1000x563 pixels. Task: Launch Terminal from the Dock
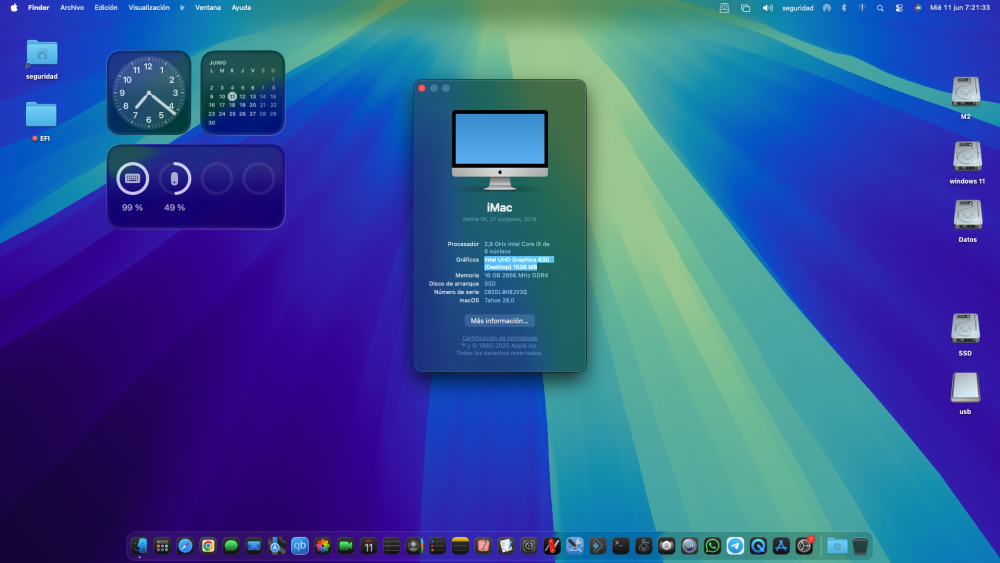tap(621, 546)
